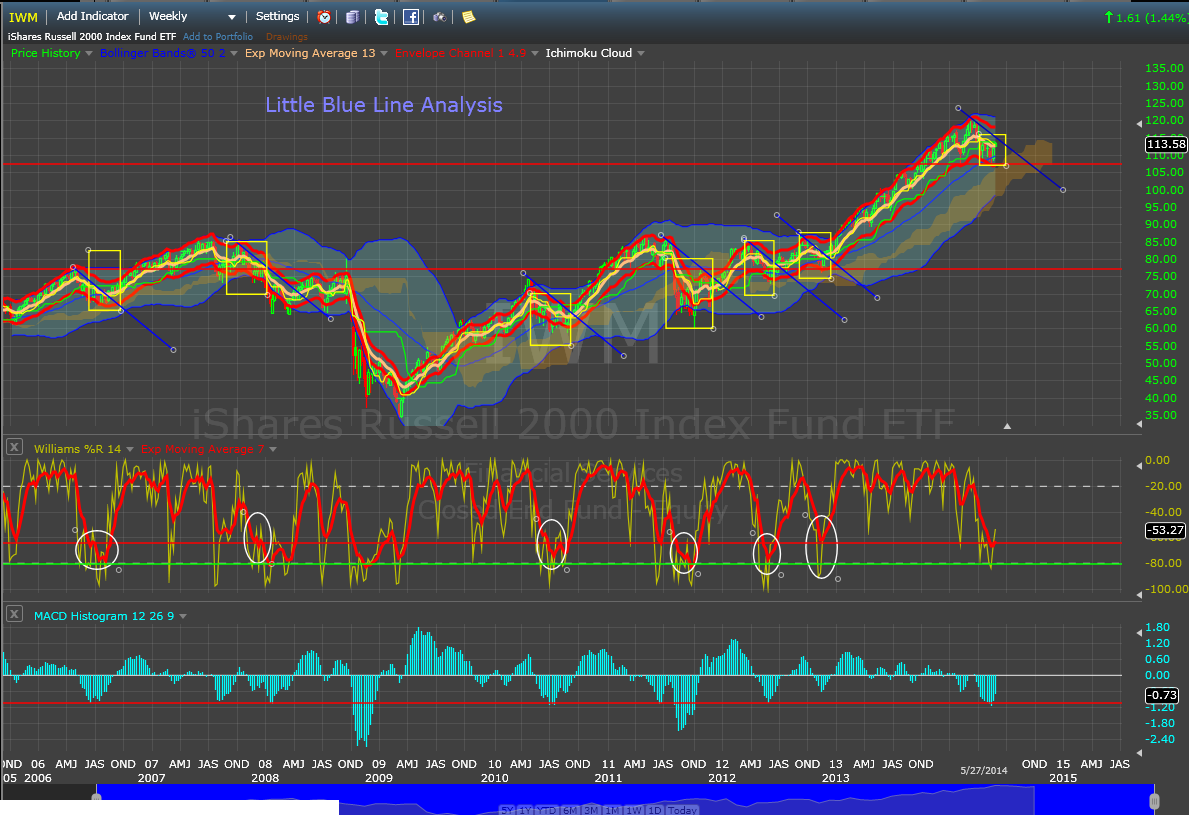
Task: Share chart via the Facebook icon
Action: click(x=410, y=17)
